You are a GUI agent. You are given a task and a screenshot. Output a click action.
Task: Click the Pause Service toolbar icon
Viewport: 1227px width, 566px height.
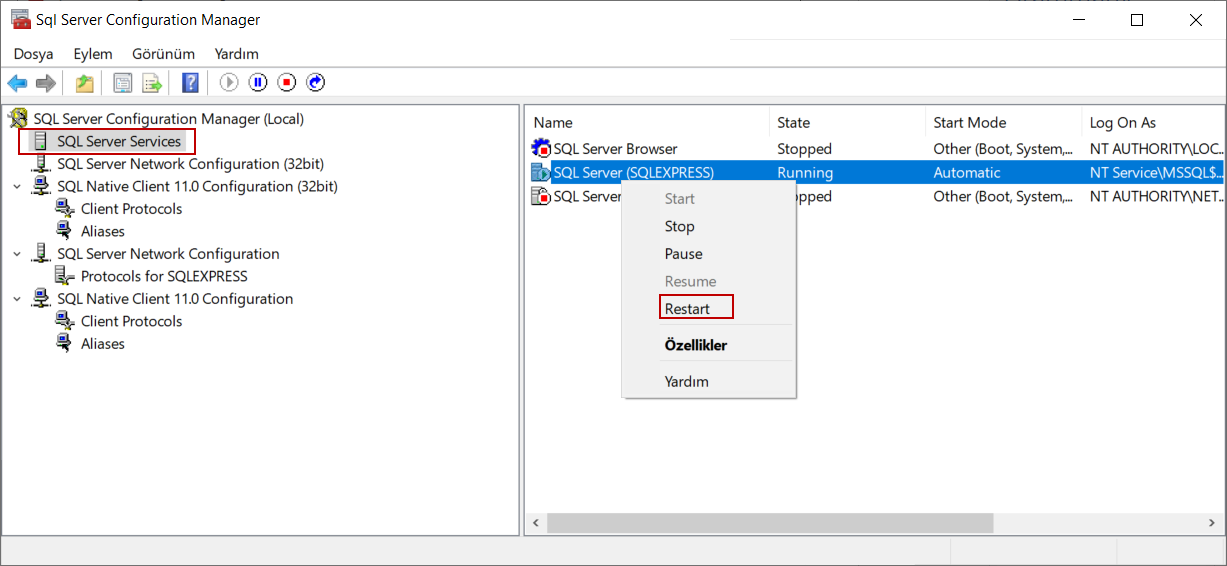[x=258, y=83]
